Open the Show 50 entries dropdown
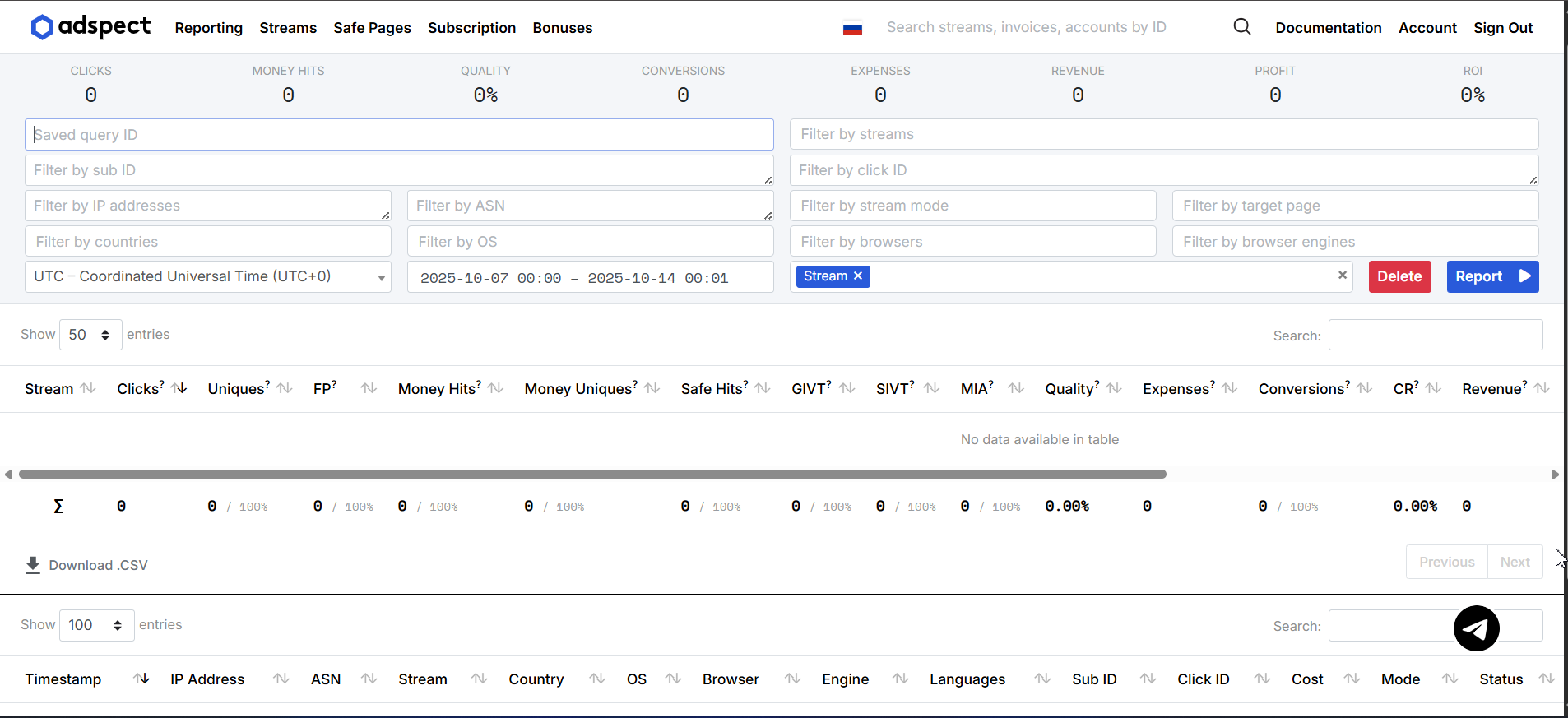This screenshot has height=718, width=1568. (x=90, y=335)
